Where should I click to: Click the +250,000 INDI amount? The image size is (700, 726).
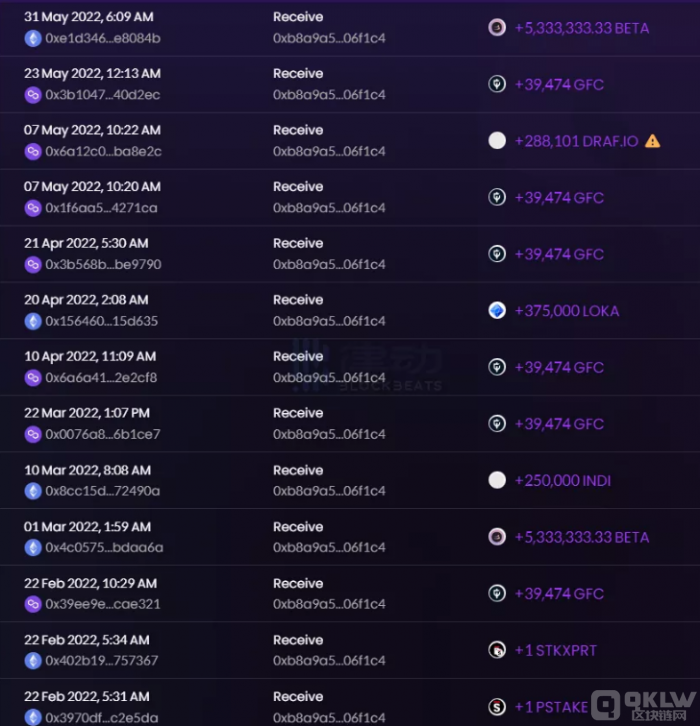pyautogui.click(x=562, y=481)
